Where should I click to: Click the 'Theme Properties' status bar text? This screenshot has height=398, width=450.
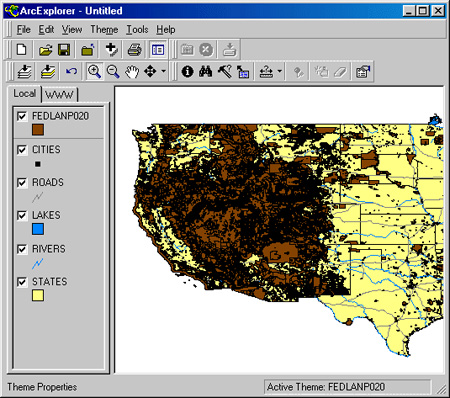[42, 387]
